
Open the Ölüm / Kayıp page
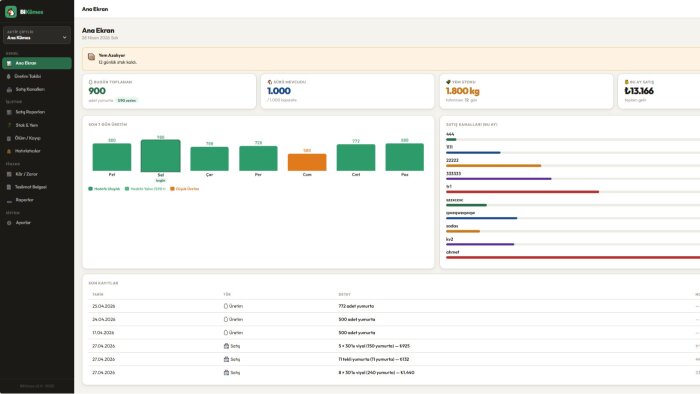tap(37, 138)
